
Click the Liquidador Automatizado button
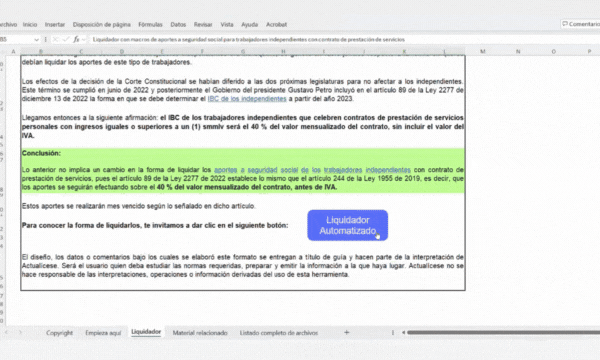click(347, 225)
